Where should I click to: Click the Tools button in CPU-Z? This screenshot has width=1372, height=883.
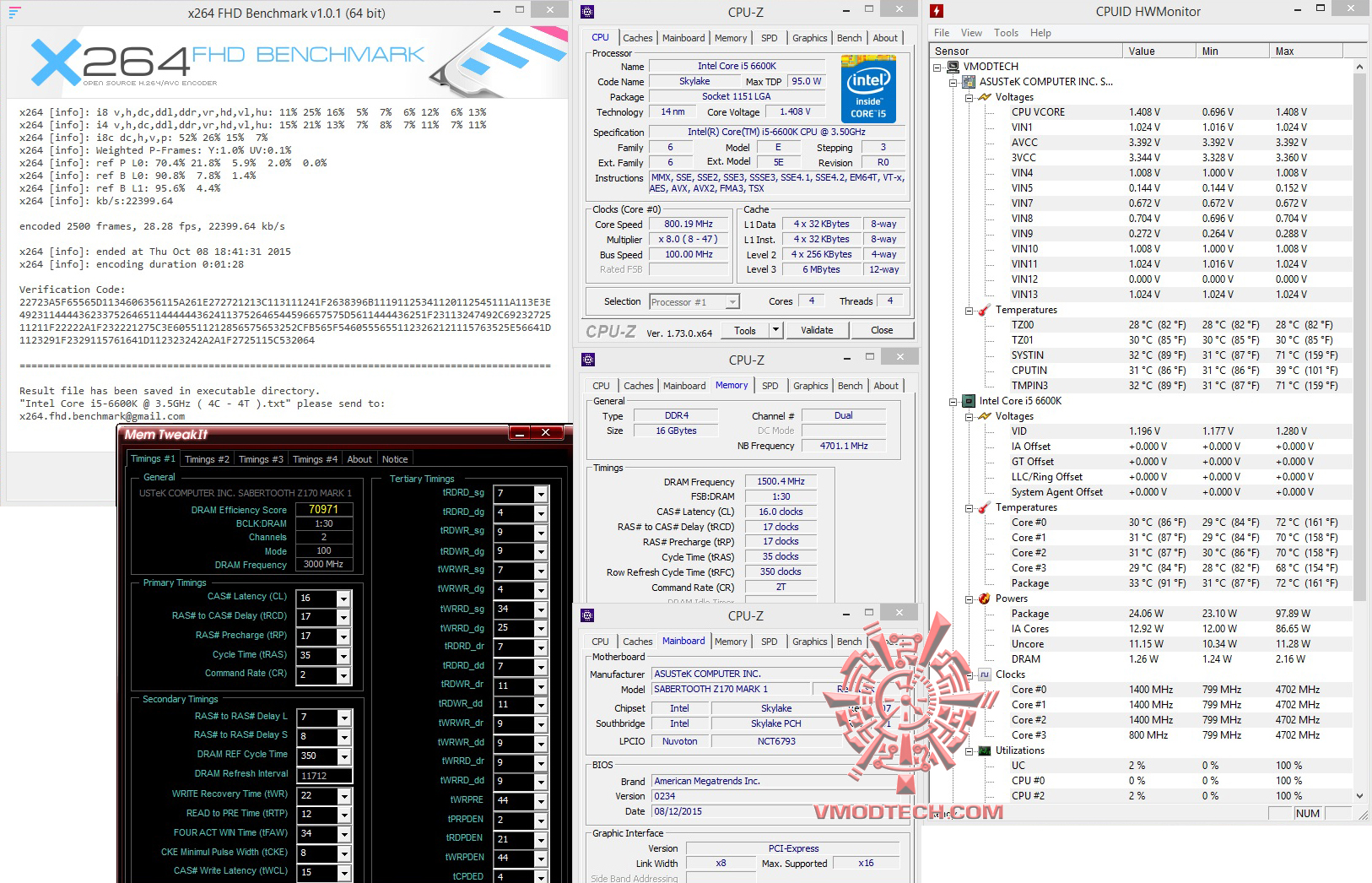pos(745,330)
